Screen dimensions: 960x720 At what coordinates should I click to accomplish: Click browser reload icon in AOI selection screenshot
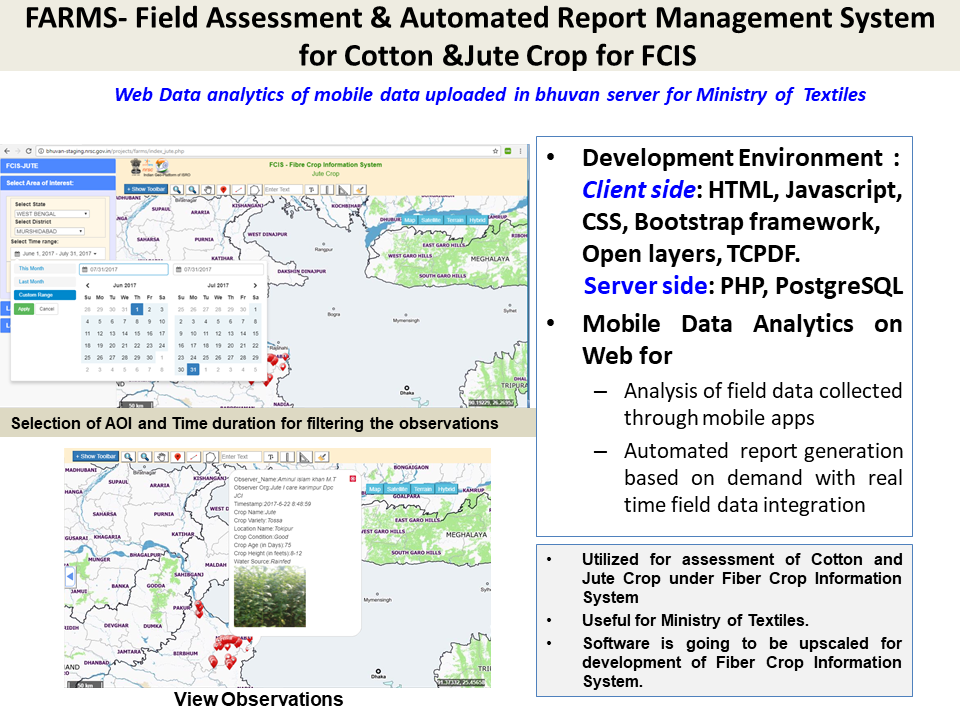28,151
